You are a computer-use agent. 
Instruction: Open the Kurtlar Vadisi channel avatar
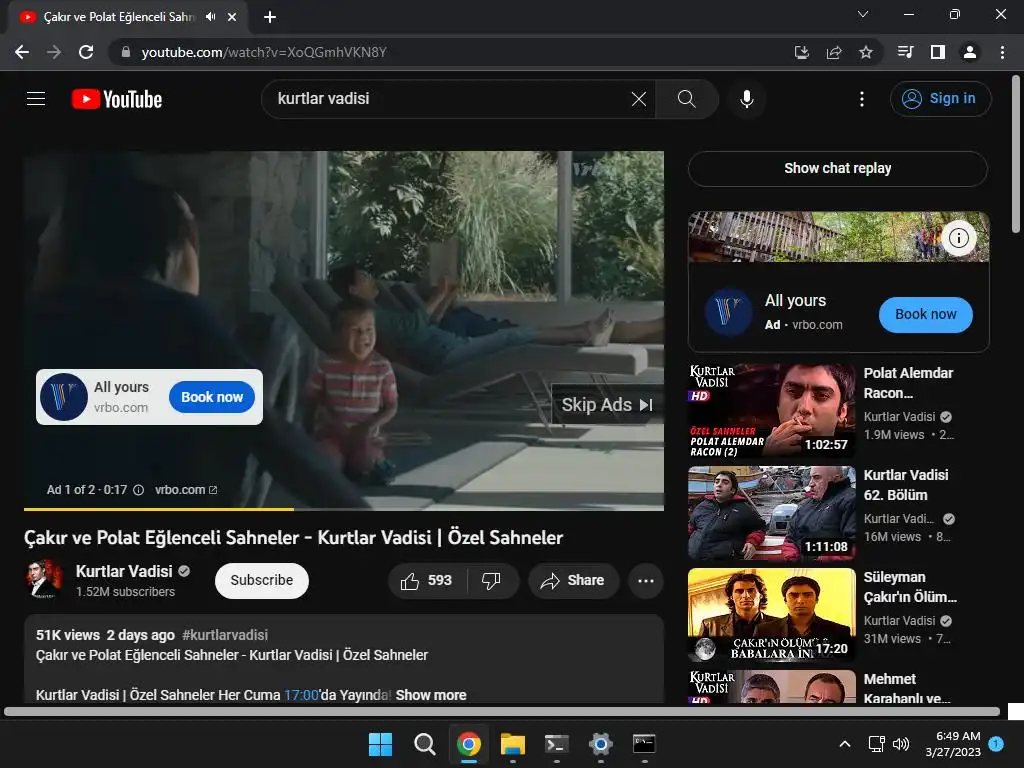pyautogui.click(x=44, y=579)
